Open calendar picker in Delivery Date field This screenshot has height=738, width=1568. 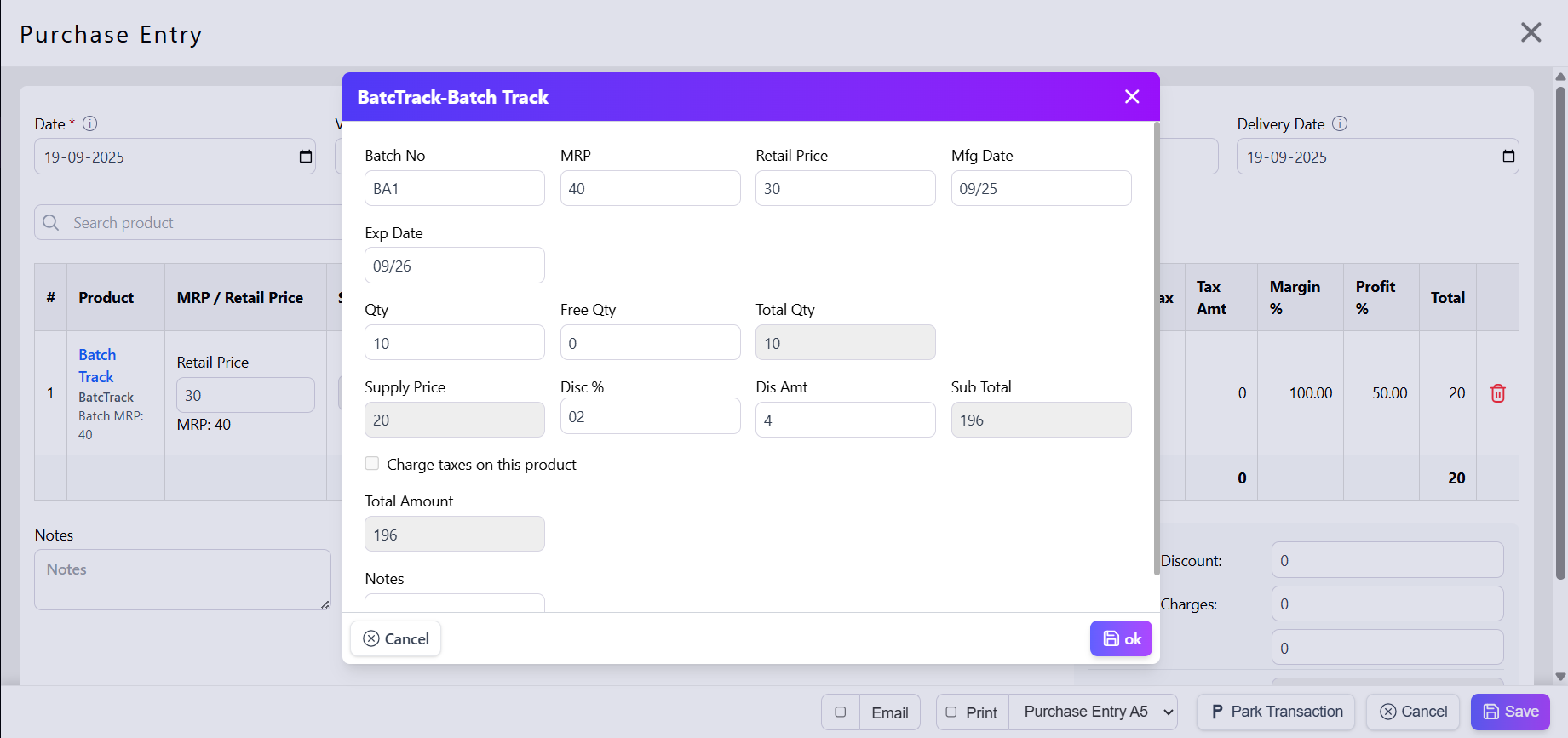(1508, 157)
